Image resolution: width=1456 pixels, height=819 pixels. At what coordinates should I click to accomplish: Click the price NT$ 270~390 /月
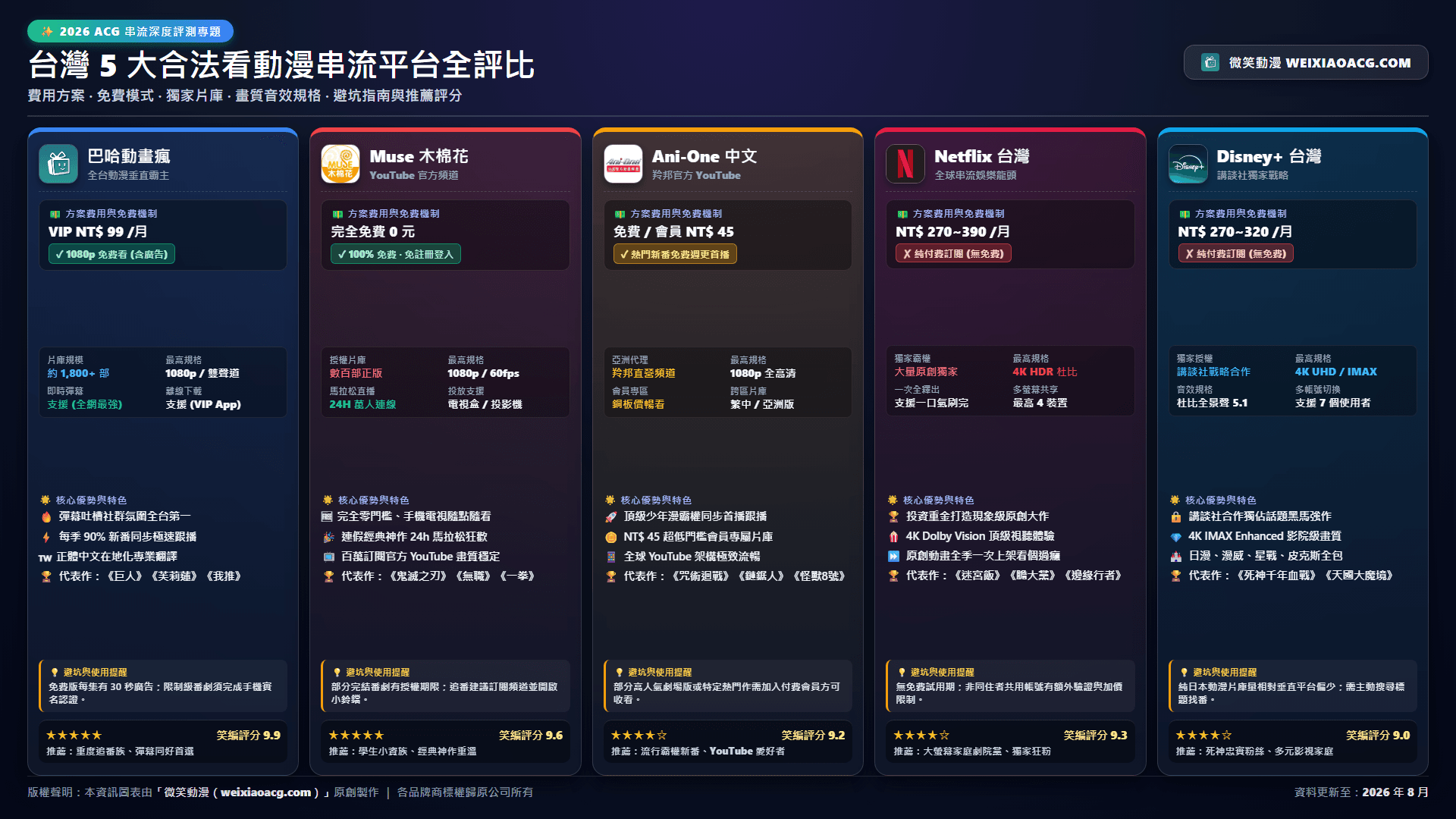[952, 231]
